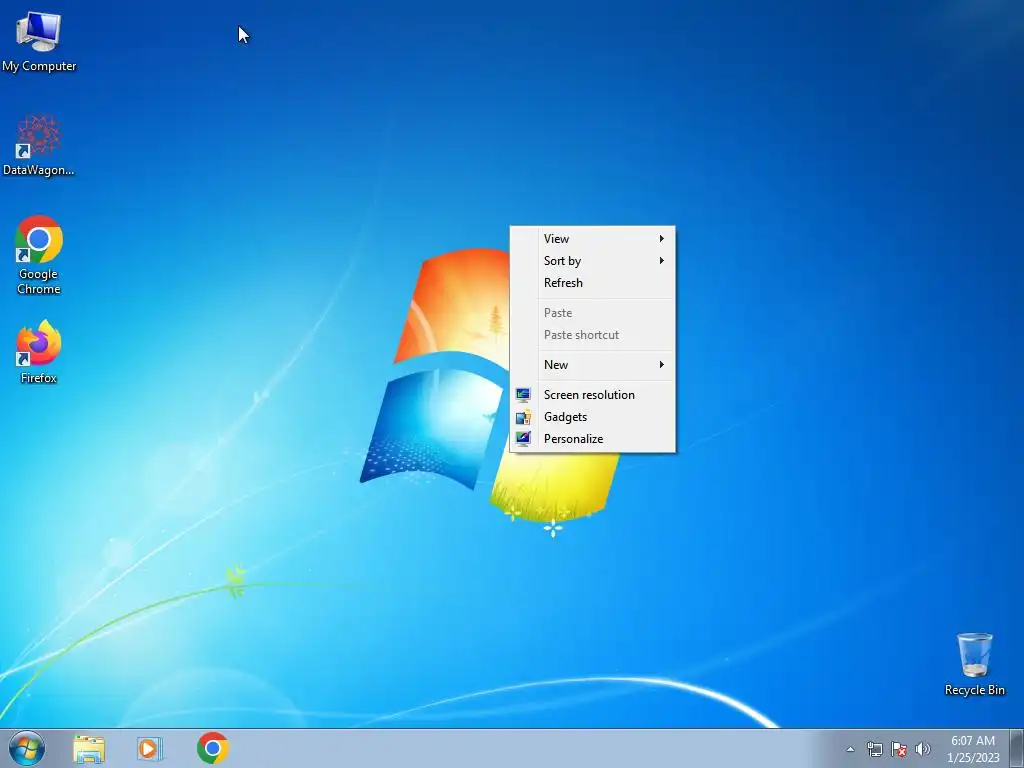The width and height of the screenshot is (1024, 768).
Task: Select the DataWagon shortcut icon
Action: pyautogui.click(x=39, y=145)
